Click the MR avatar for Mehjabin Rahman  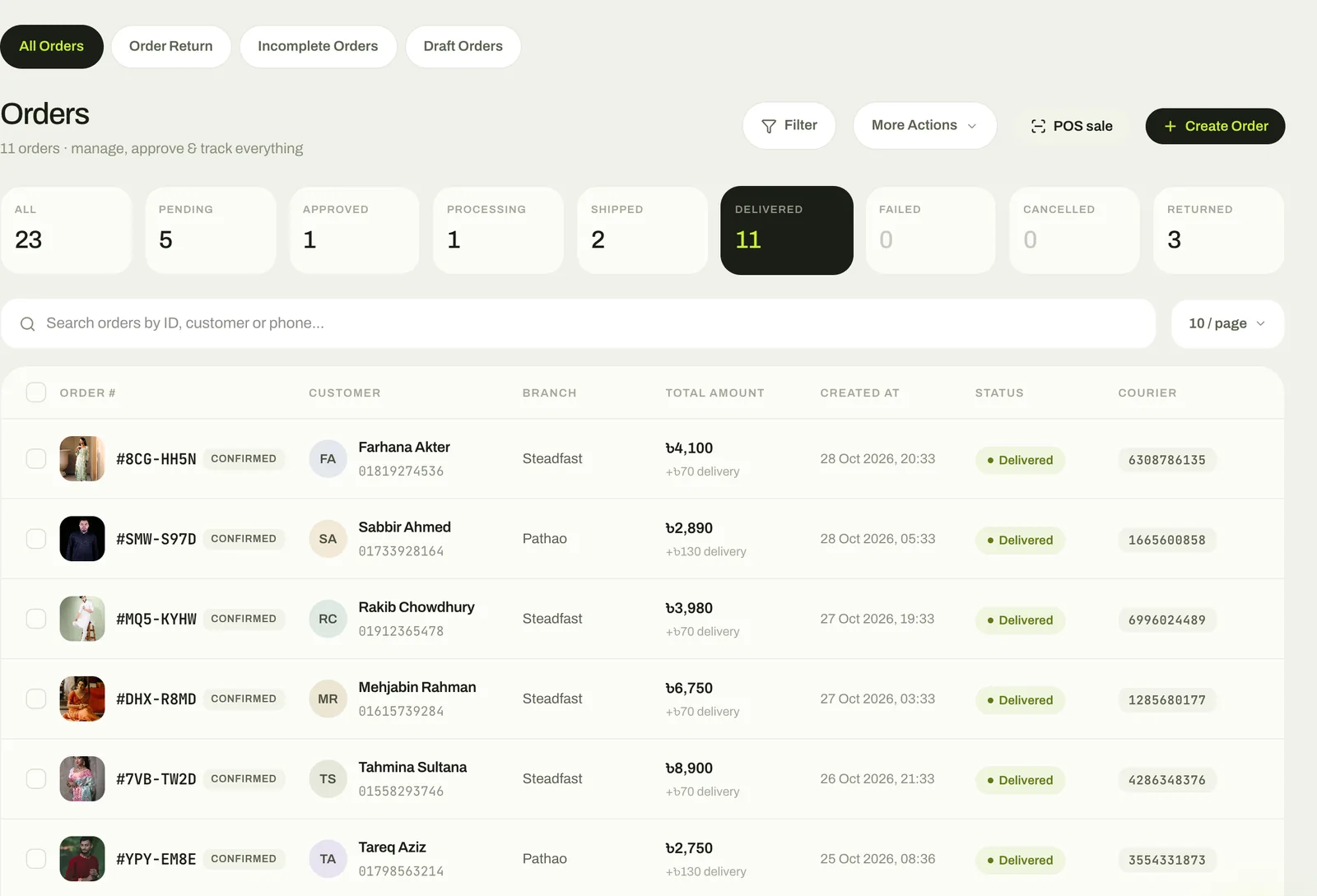(328, 699)
